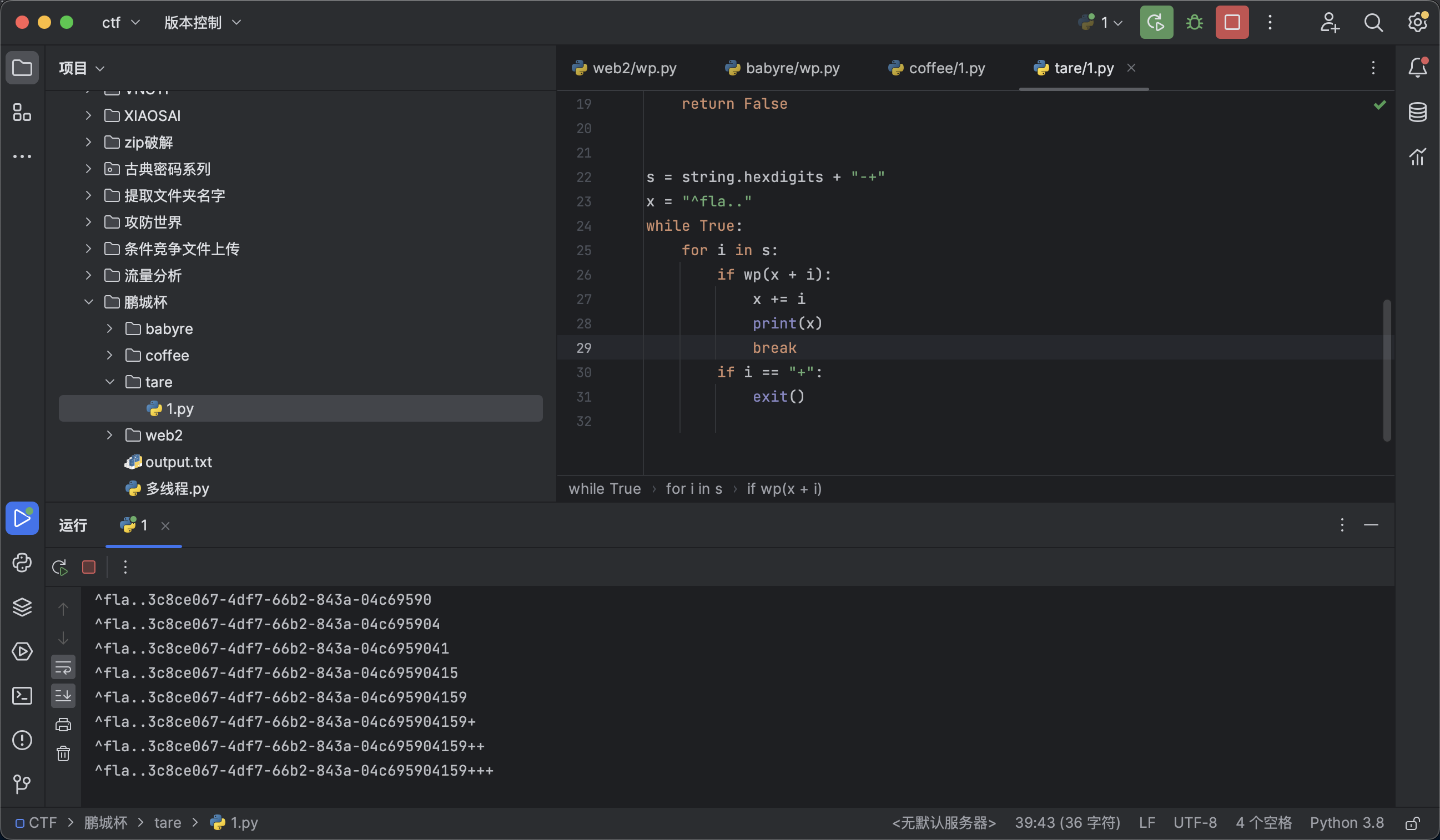Open run configuration dropdown labeled 1

click(x=1101, y=22)
